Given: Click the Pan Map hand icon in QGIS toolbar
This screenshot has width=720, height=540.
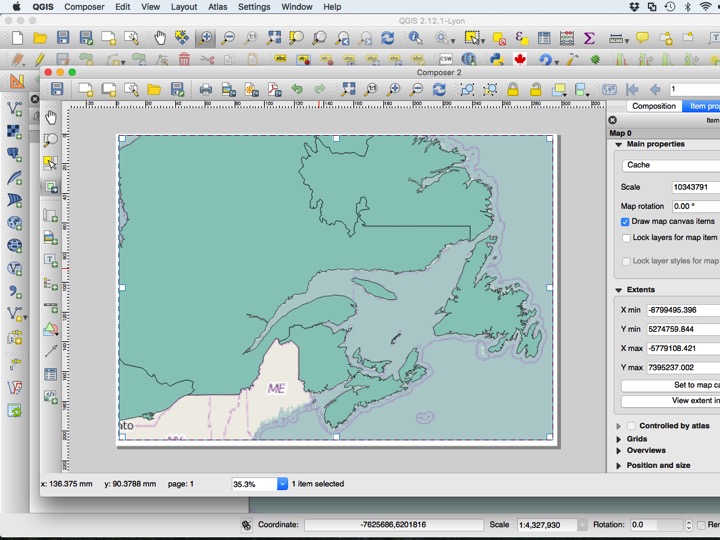Looking at the screenshot, I should [160, 38].
